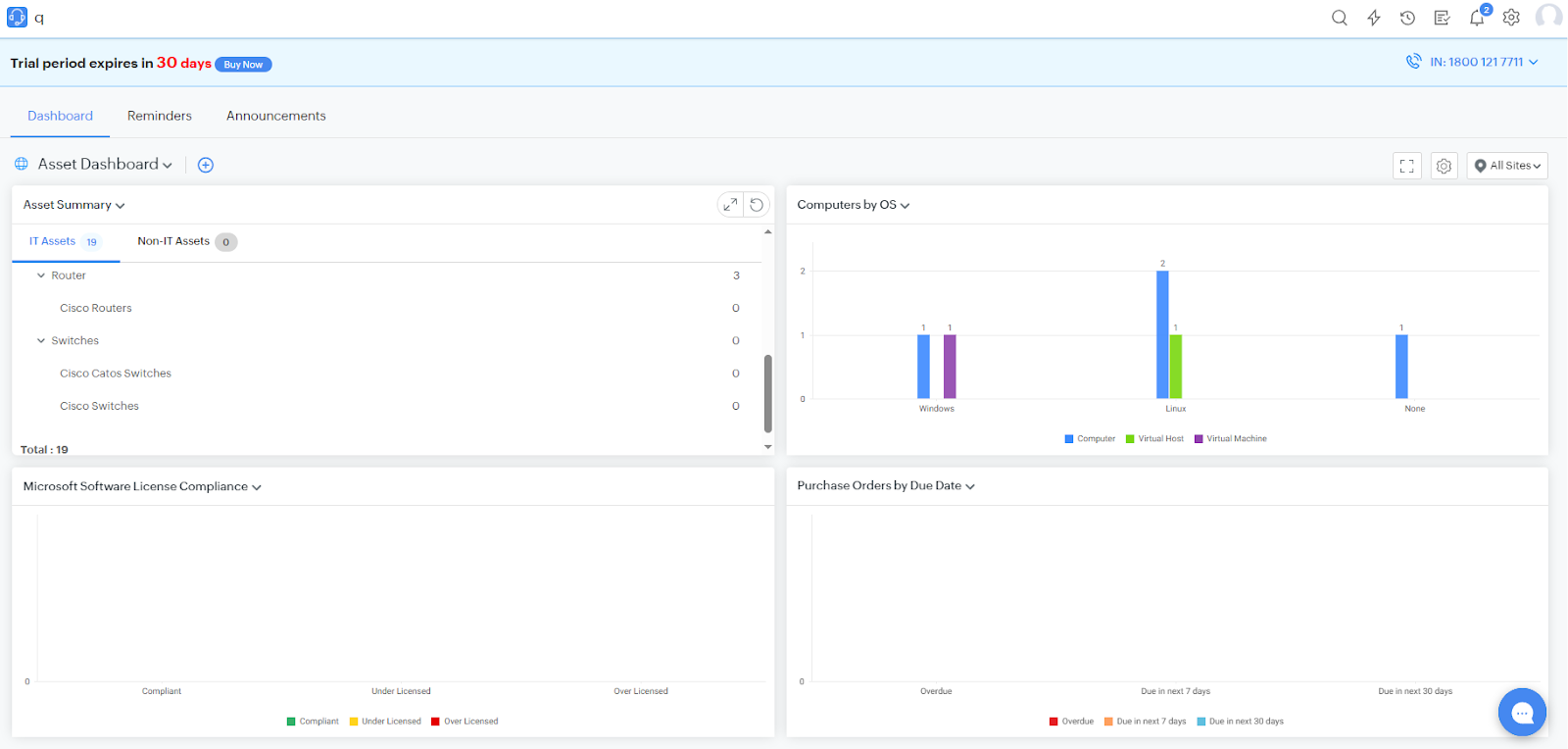
Task: Open the admin settings gear in header
Action: (1511, 18)
